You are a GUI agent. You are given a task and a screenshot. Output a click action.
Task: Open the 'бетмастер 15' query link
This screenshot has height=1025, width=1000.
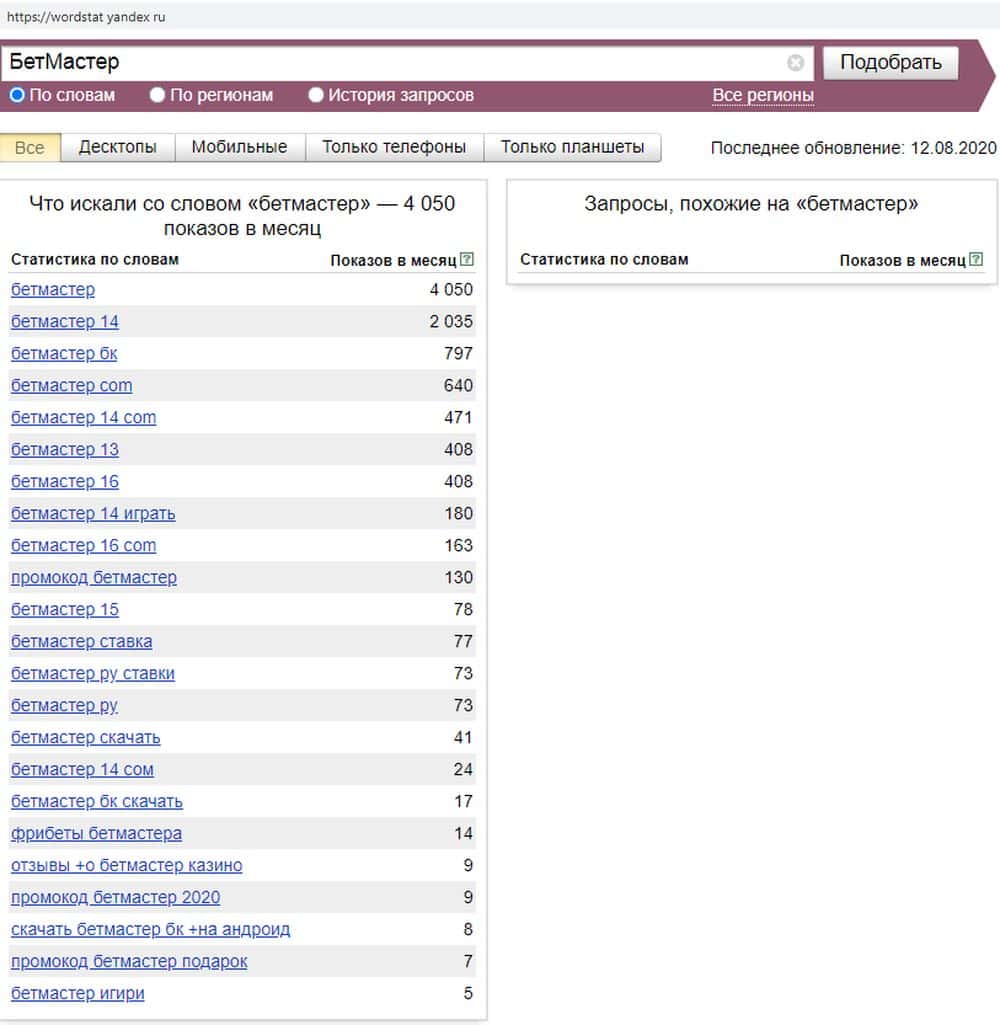65,610
